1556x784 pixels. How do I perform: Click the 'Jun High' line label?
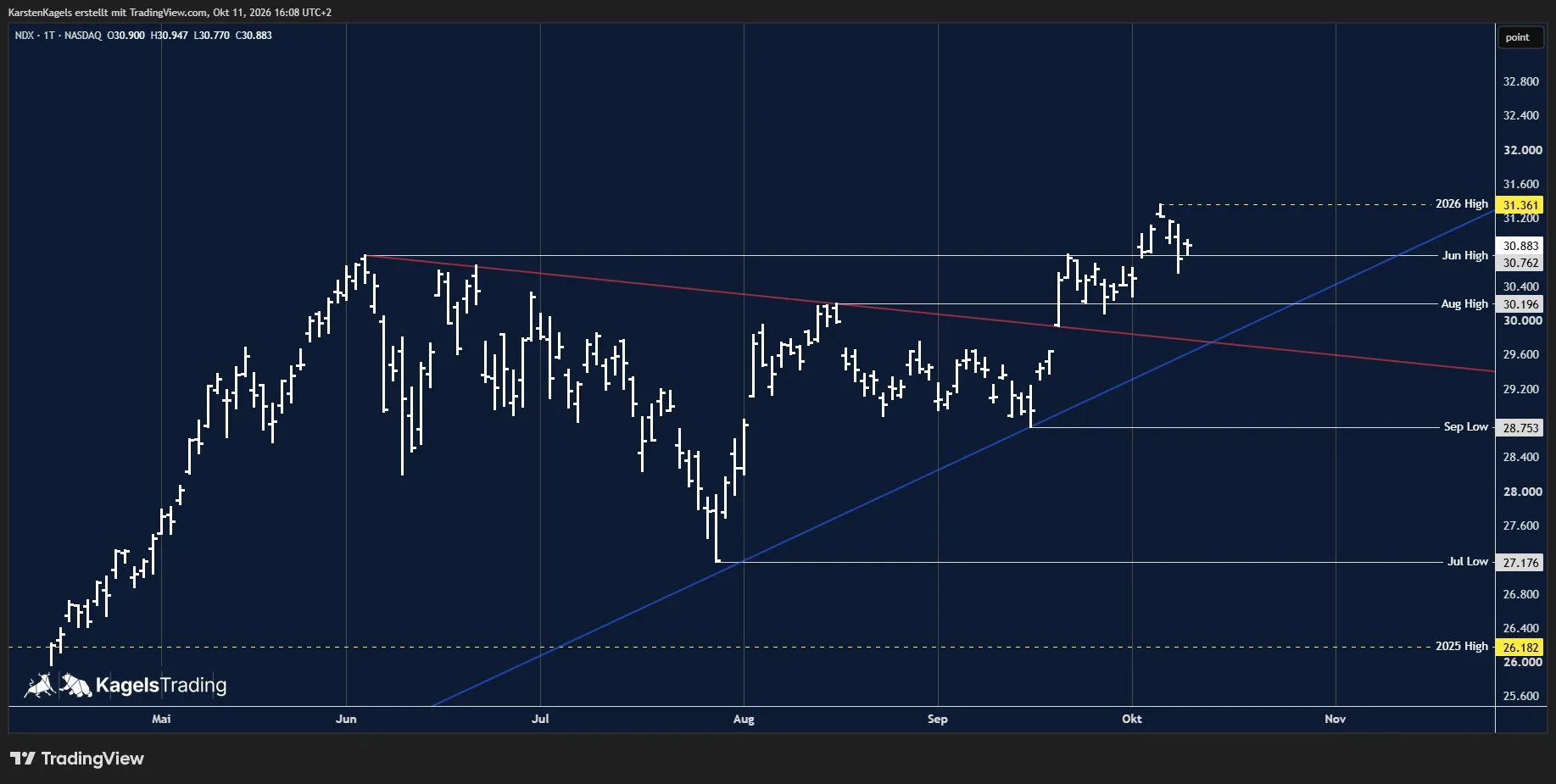click(x=1465, y=255)
